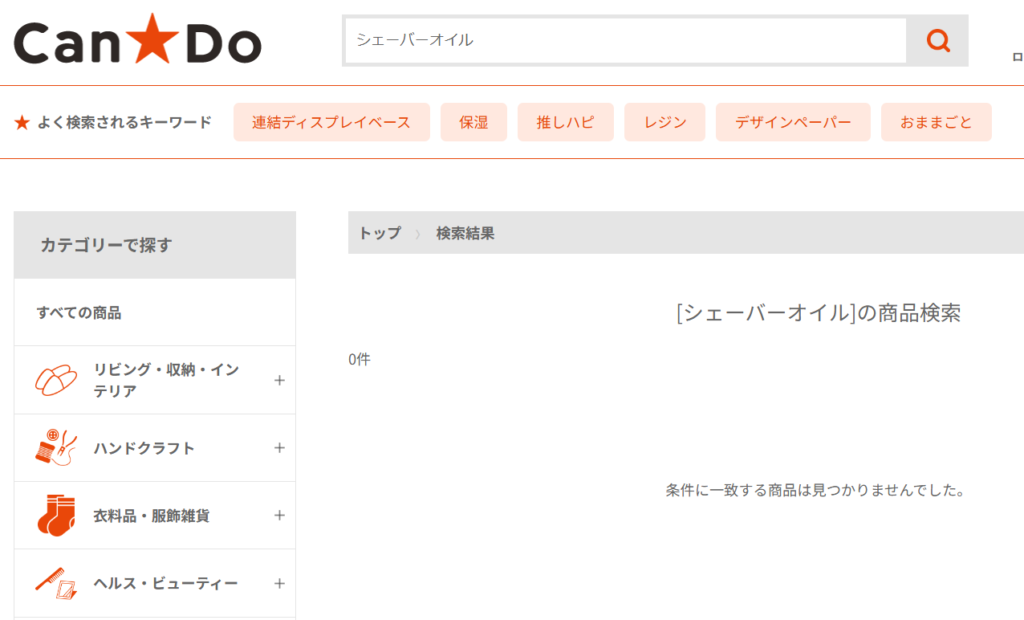Select the デザインペーパー keyword tag

pos(793,122)
